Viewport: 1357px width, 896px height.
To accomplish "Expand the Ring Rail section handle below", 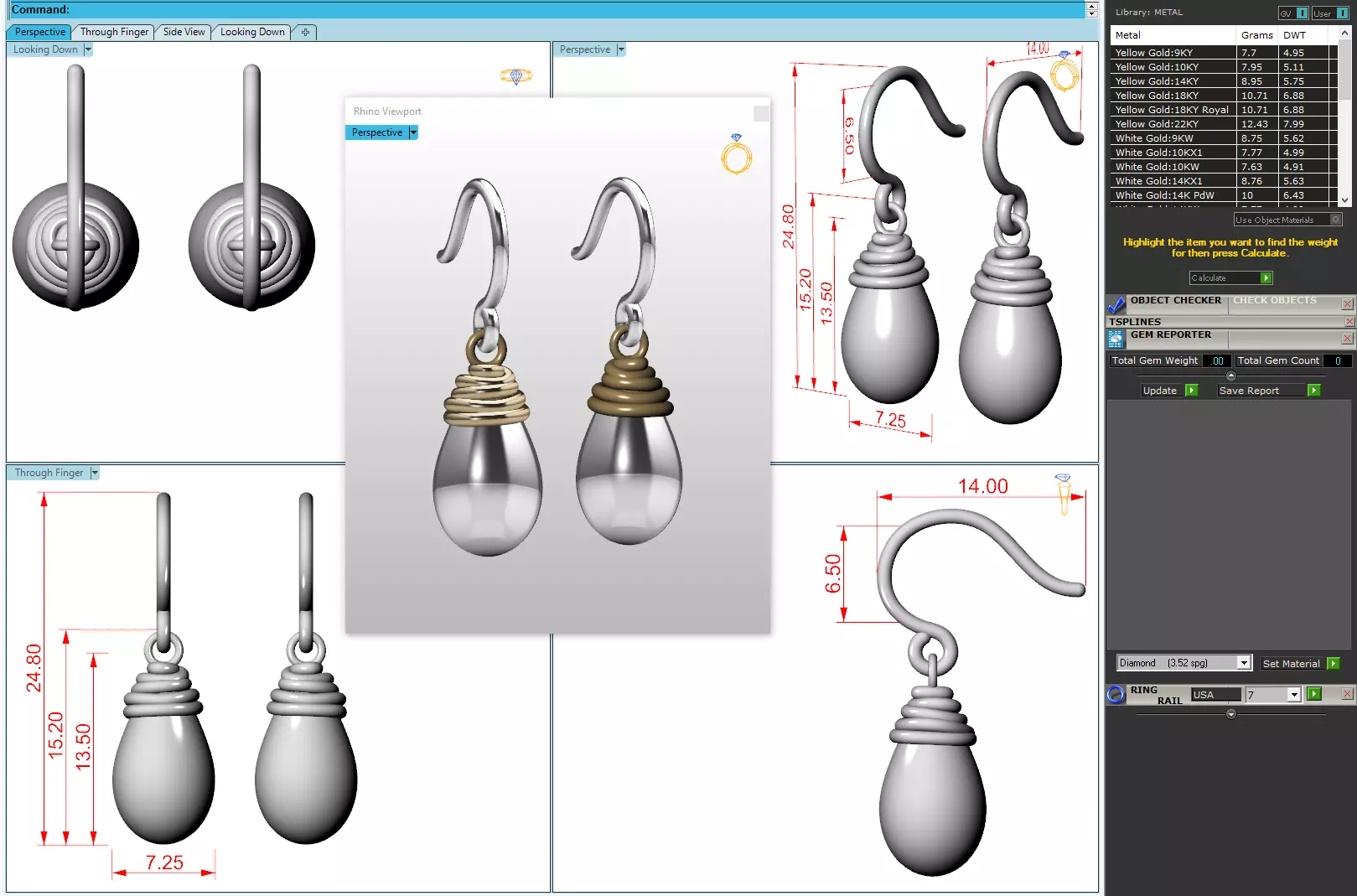I will 1230,714.
